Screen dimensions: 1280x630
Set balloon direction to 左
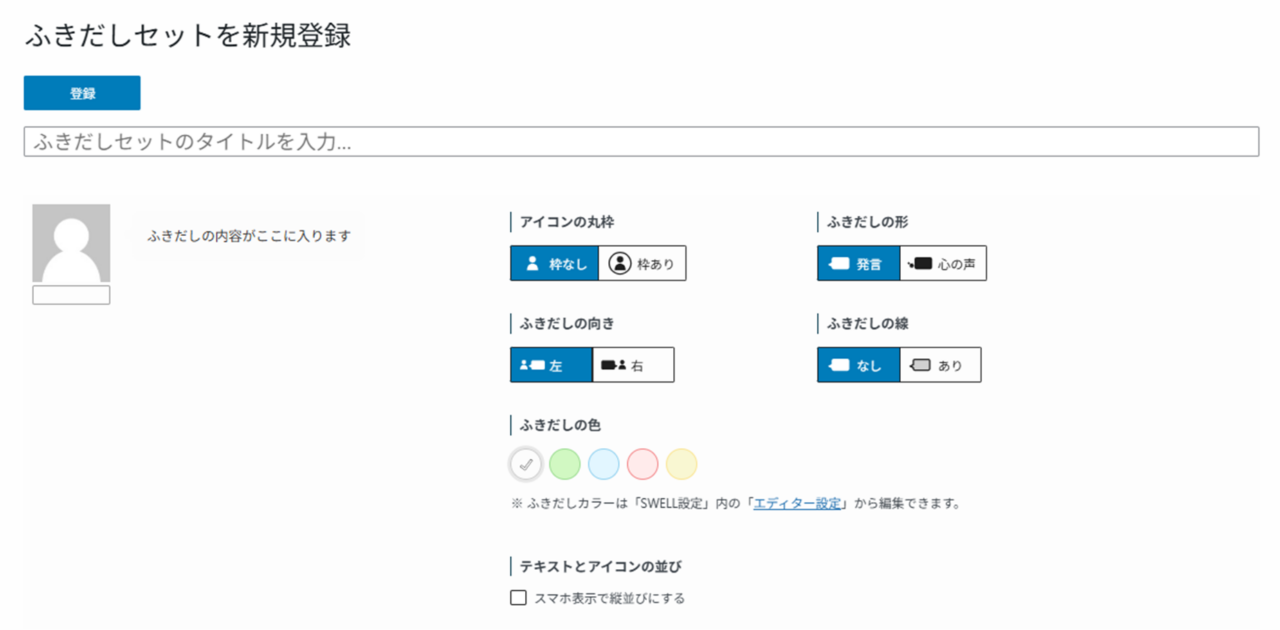click(x=551, y=365)
